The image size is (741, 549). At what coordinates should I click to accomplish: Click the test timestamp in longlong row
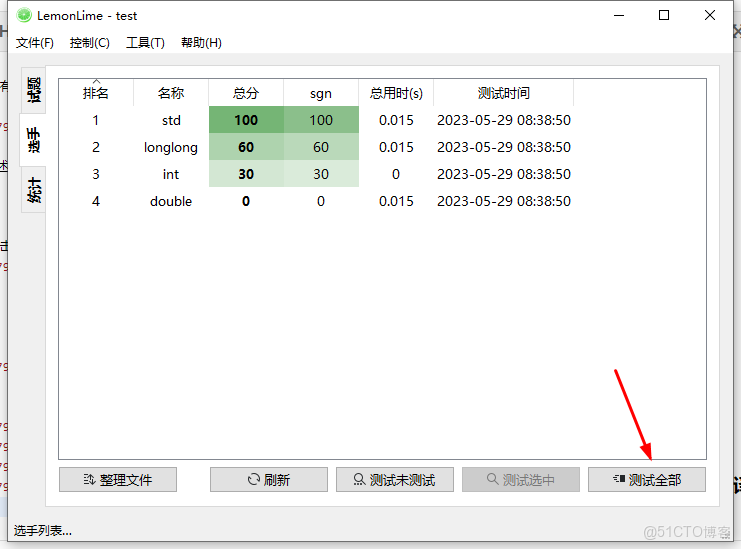[504, 147]
